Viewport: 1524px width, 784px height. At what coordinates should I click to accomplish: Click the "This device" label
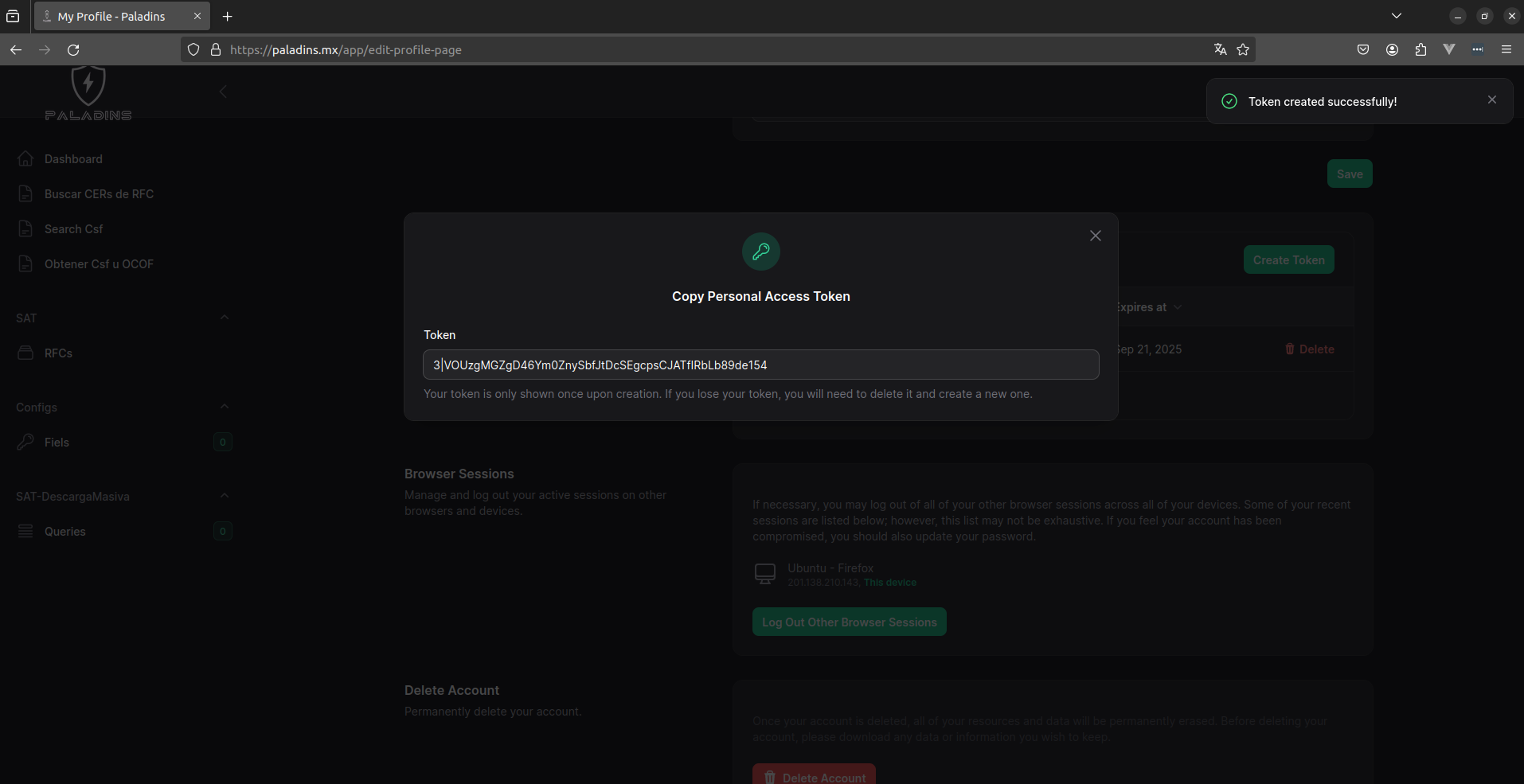point(890,583)
